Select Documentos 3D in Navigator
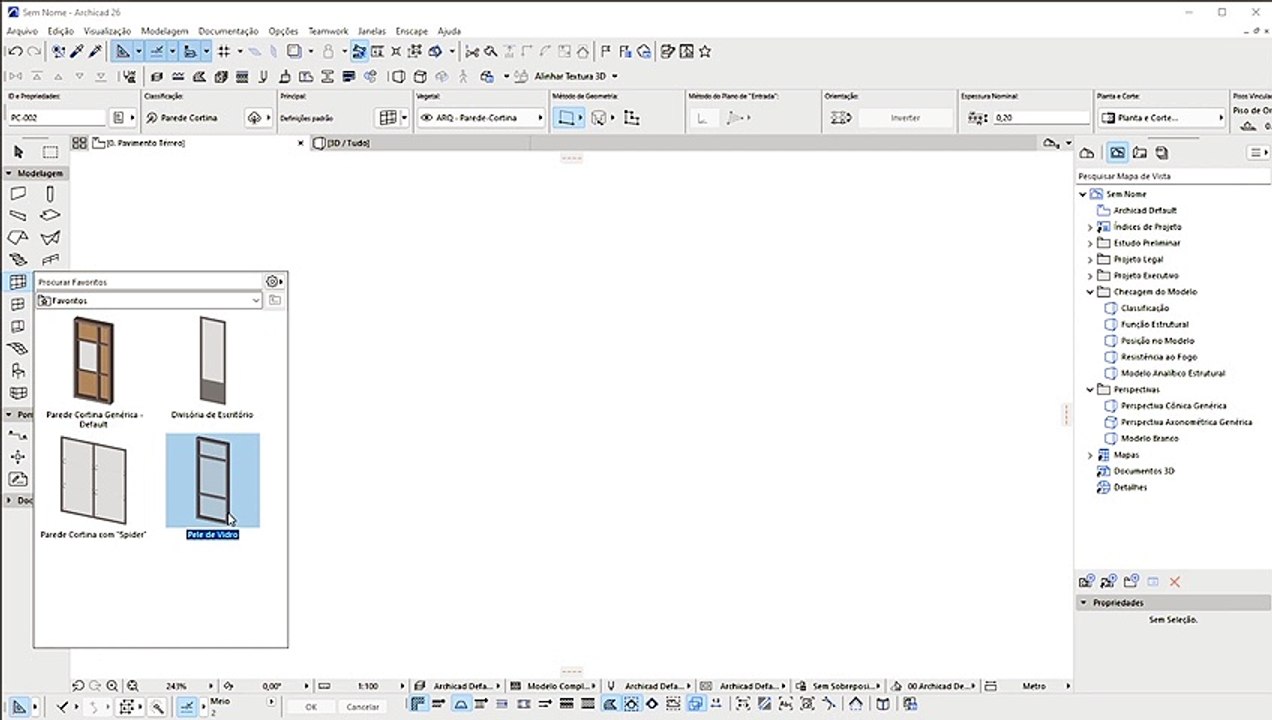 [x=1144, y=471]
